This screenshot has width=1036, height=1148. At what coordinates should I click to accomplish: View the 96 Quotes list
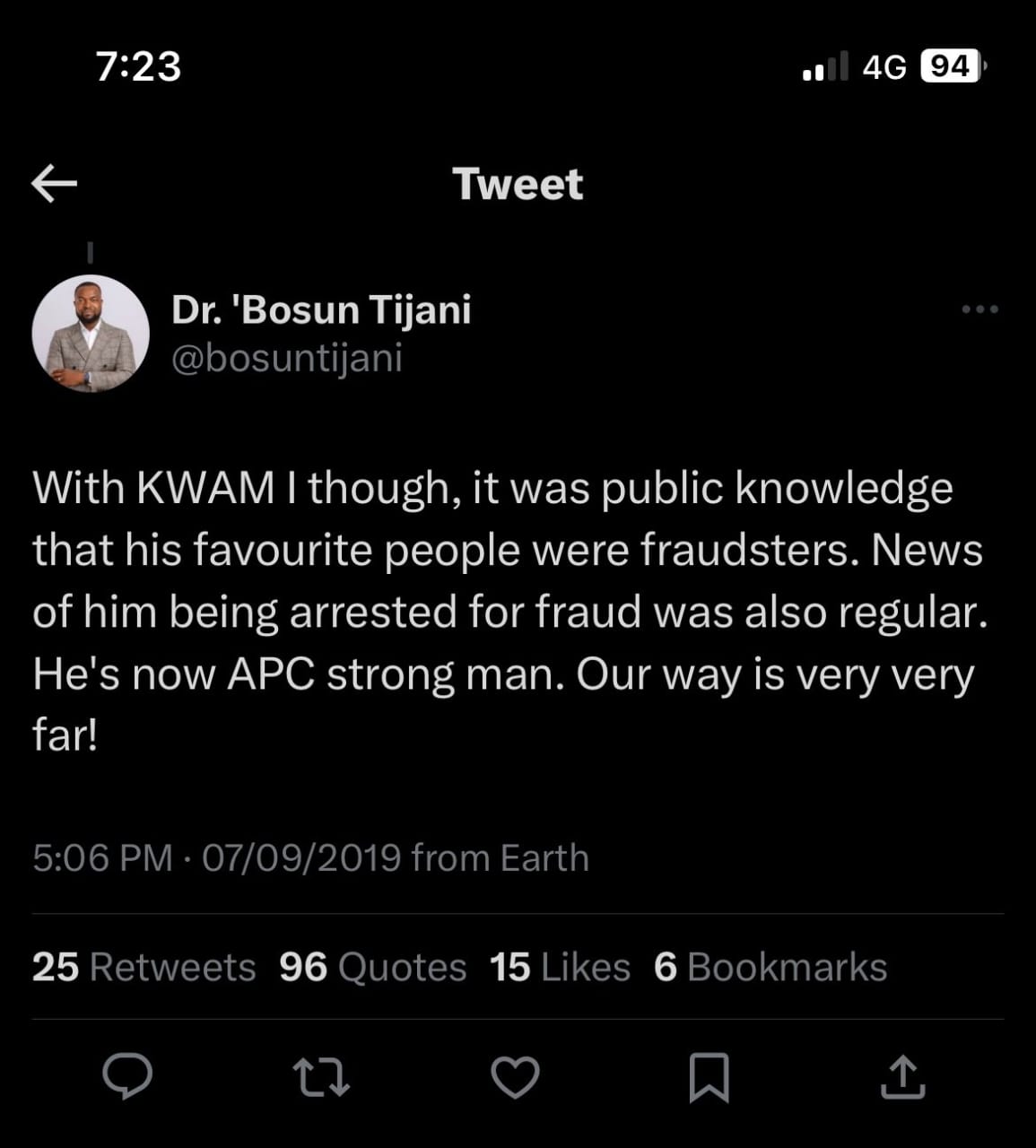click(372, 967)
